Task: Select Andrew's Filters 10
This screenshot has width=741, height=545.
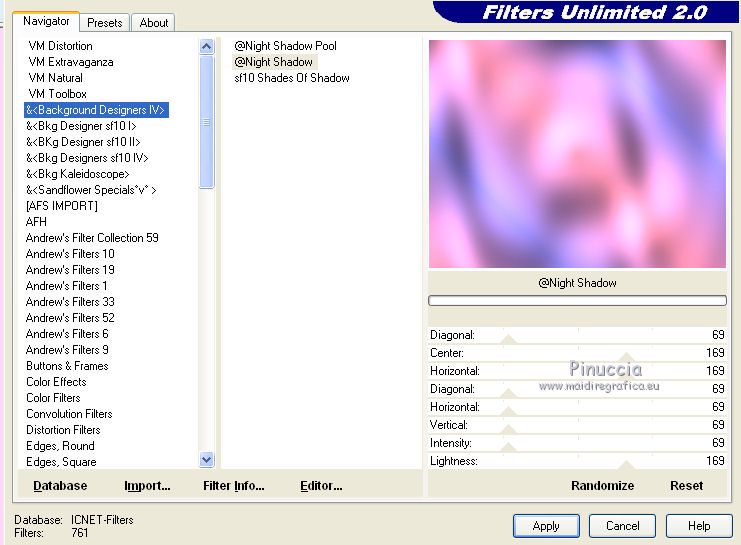Action: point(70,254)
